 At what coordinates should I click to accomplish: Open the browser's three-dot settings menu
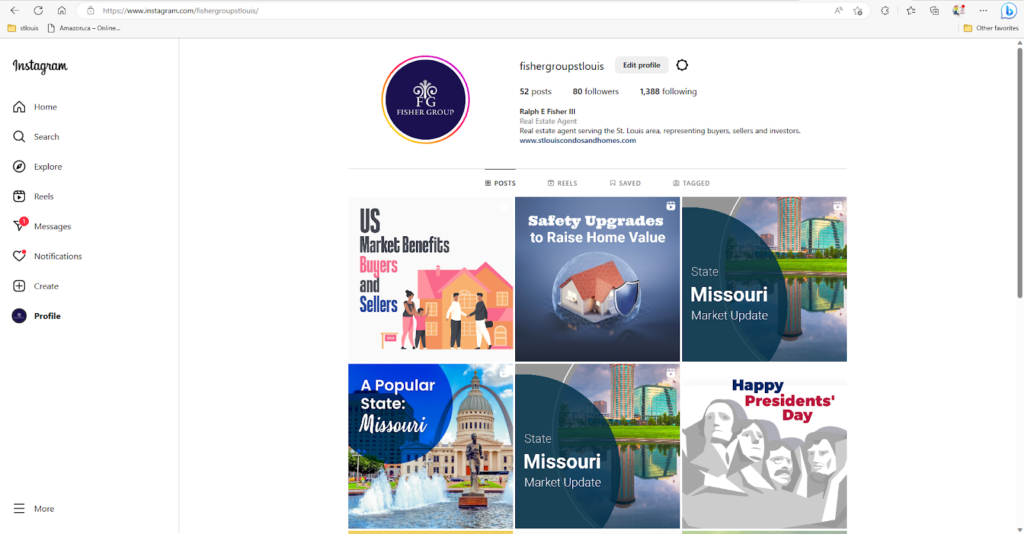click(x=983, y=10)
